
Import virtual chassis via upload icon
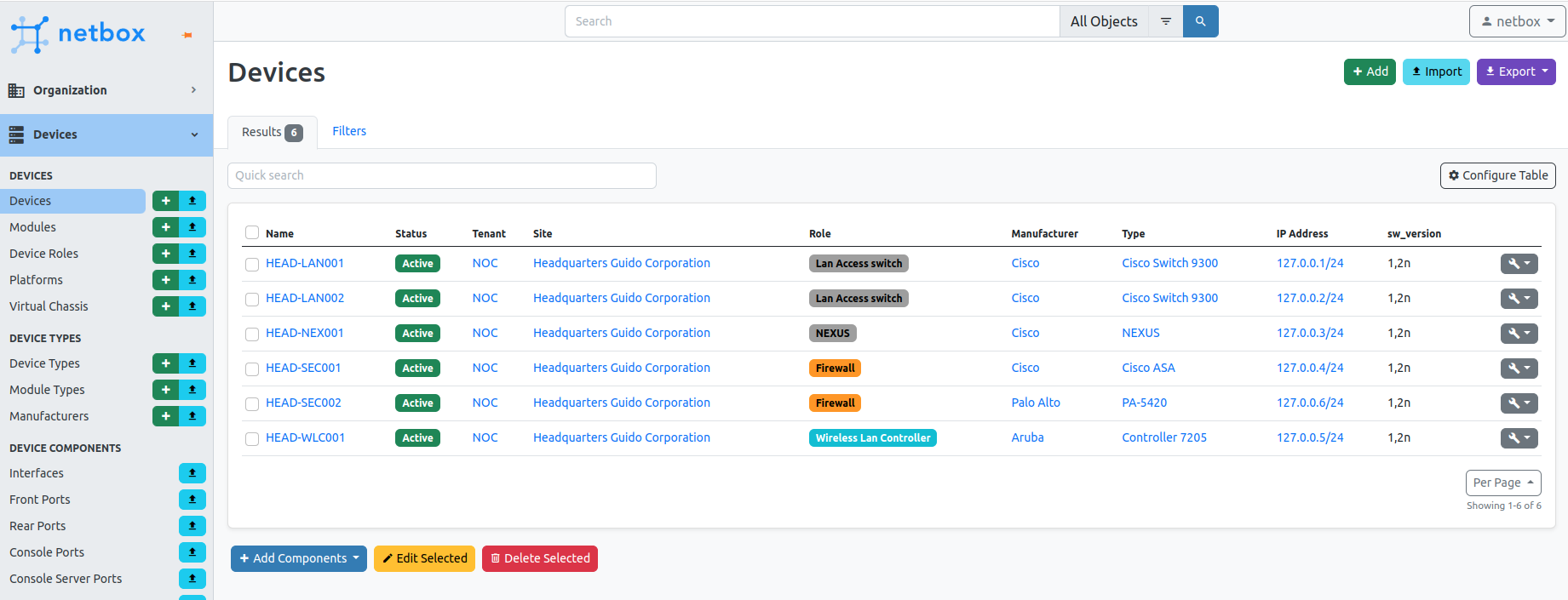tap(192, 306)
